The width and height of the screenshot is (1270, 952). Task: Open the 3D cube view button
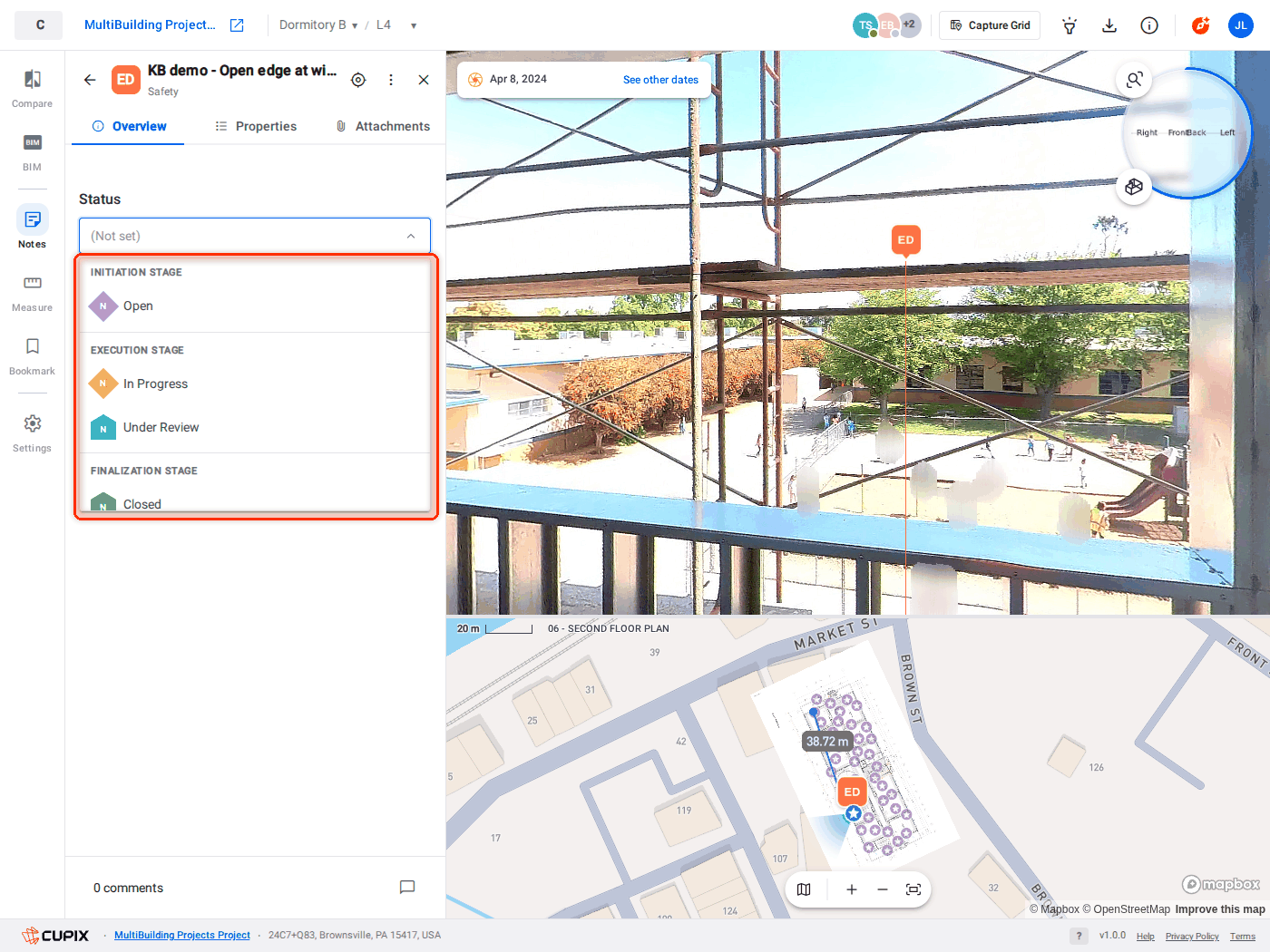tap(1134, 187)
